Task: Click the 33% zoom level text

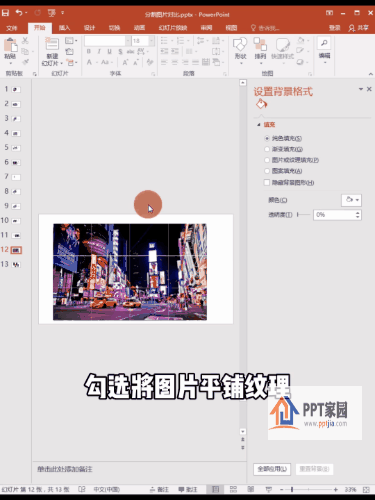Action: click(350, 489)
